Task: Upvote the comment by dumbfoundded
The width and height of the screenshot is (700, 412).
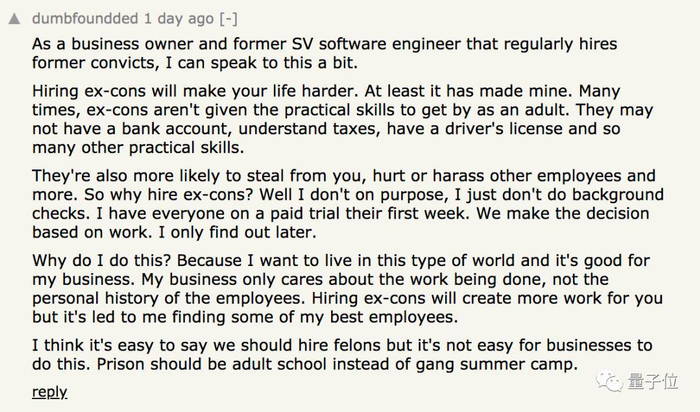Action: (x=14, y=18)
